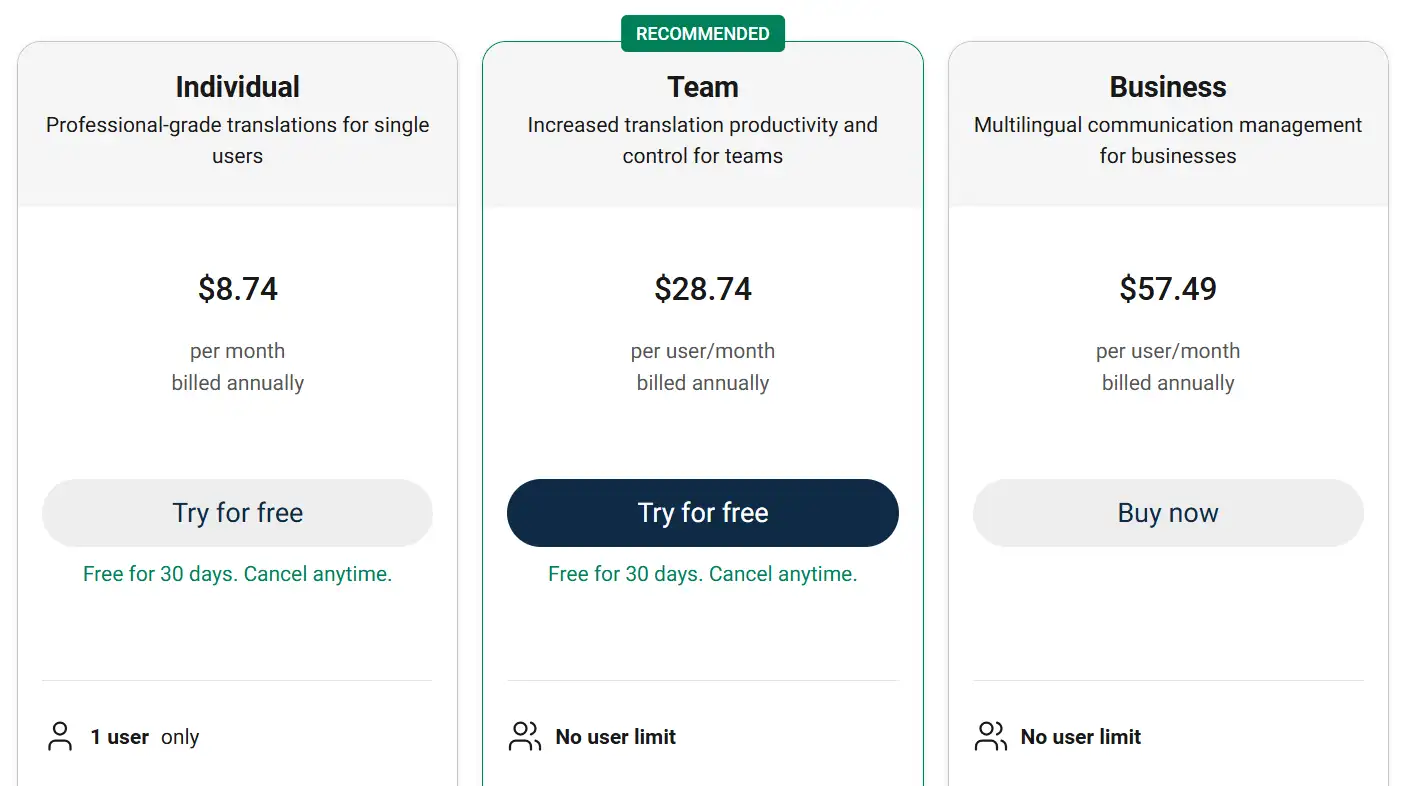1405x786 pixels.
Task: Click 'Professional-grade translations for single users' description
Action: tap(237, 140)
